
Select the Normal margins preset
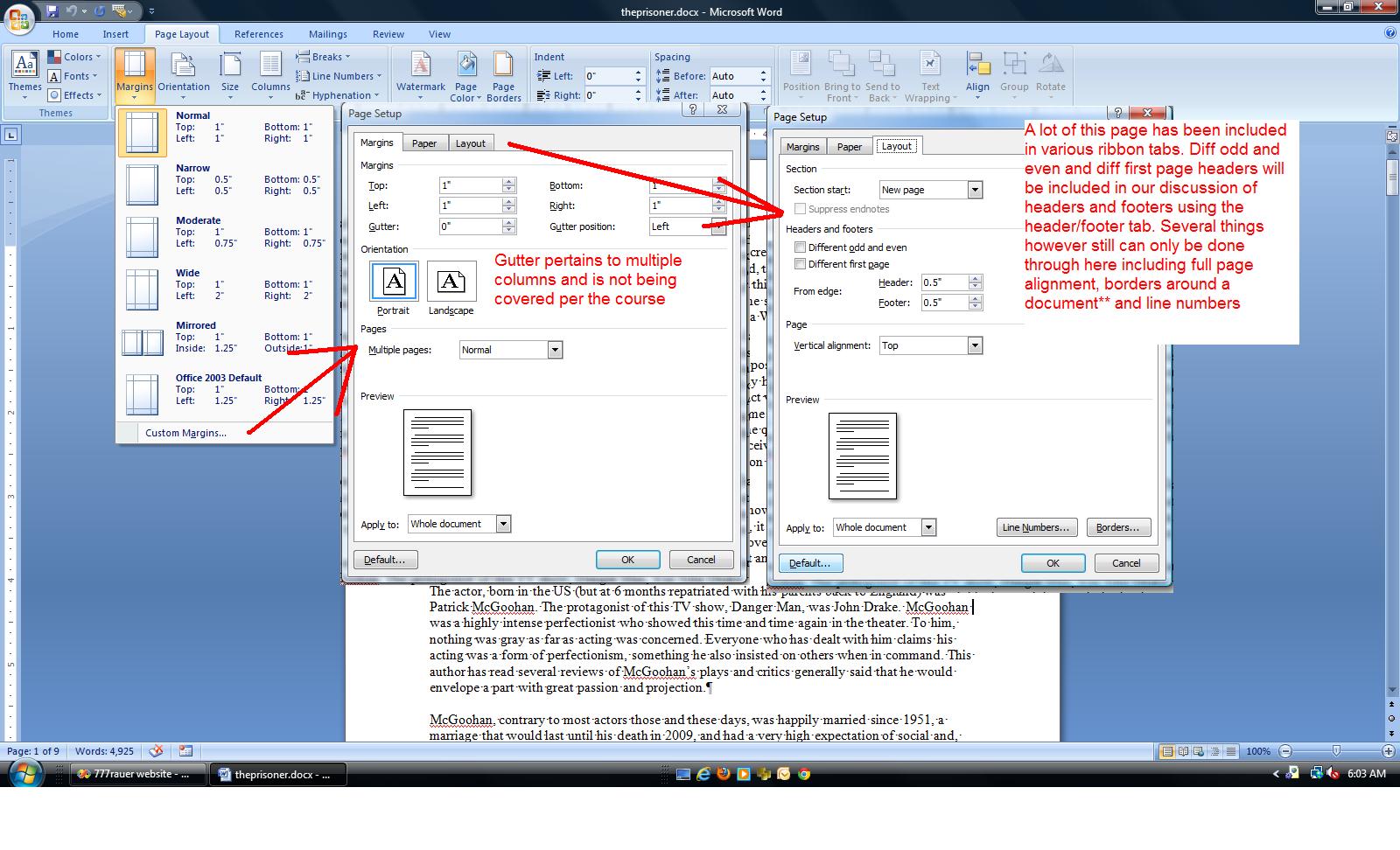tap(226, 133)
